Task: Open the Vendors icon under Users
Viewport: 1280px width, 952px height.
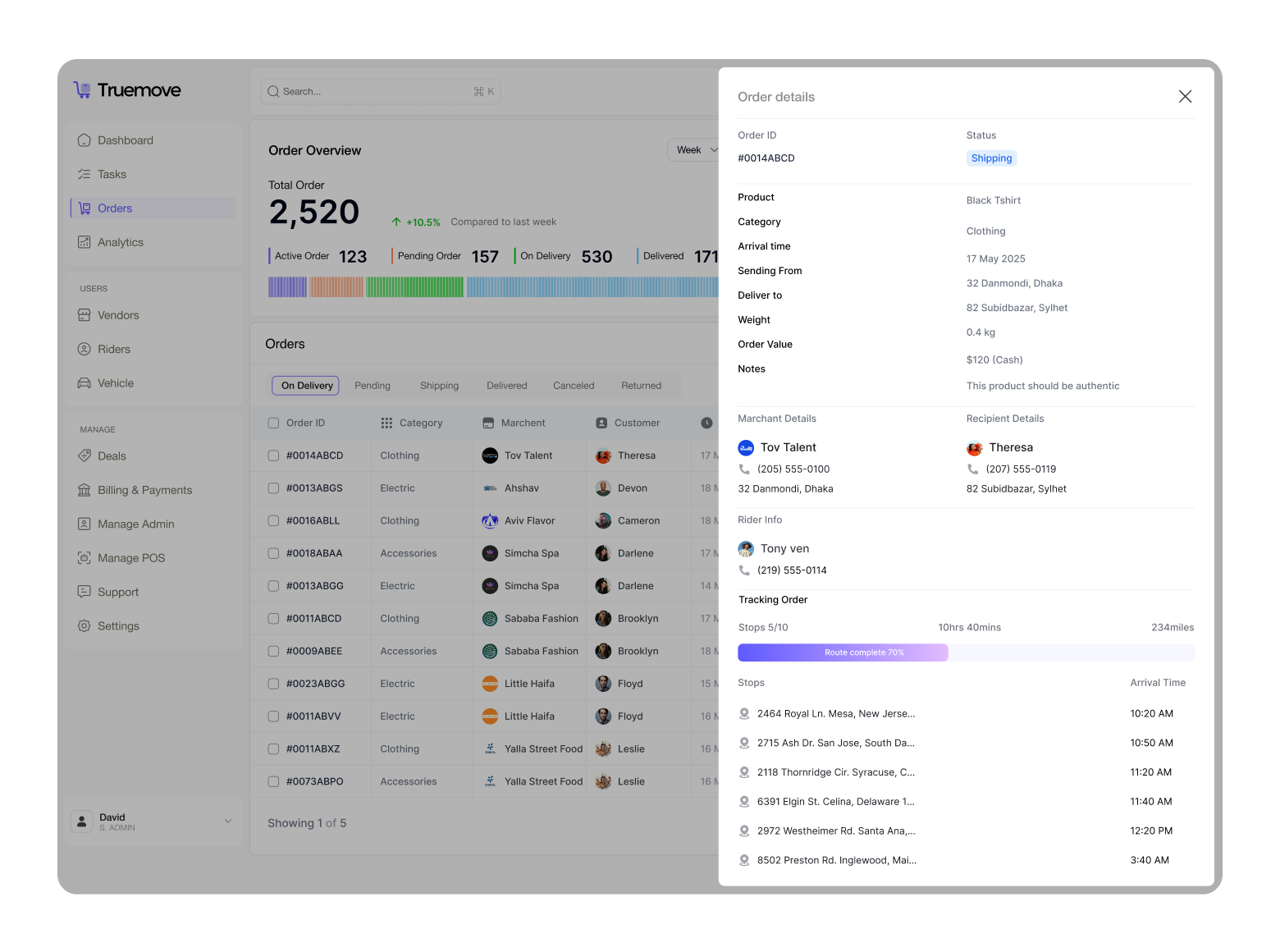Action: click(x=84, y=315)
